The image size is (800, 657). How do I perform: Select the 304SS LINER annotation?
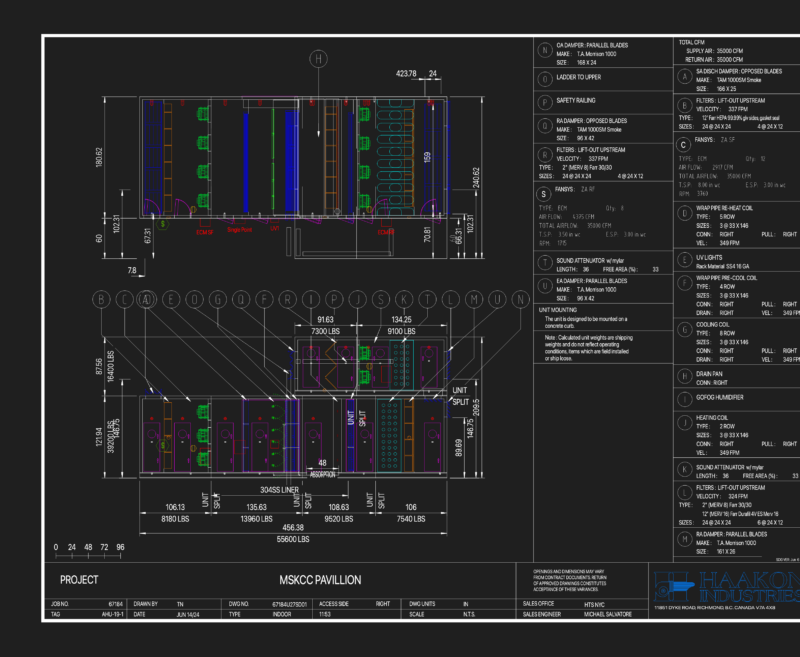click(x=279, y=490)
